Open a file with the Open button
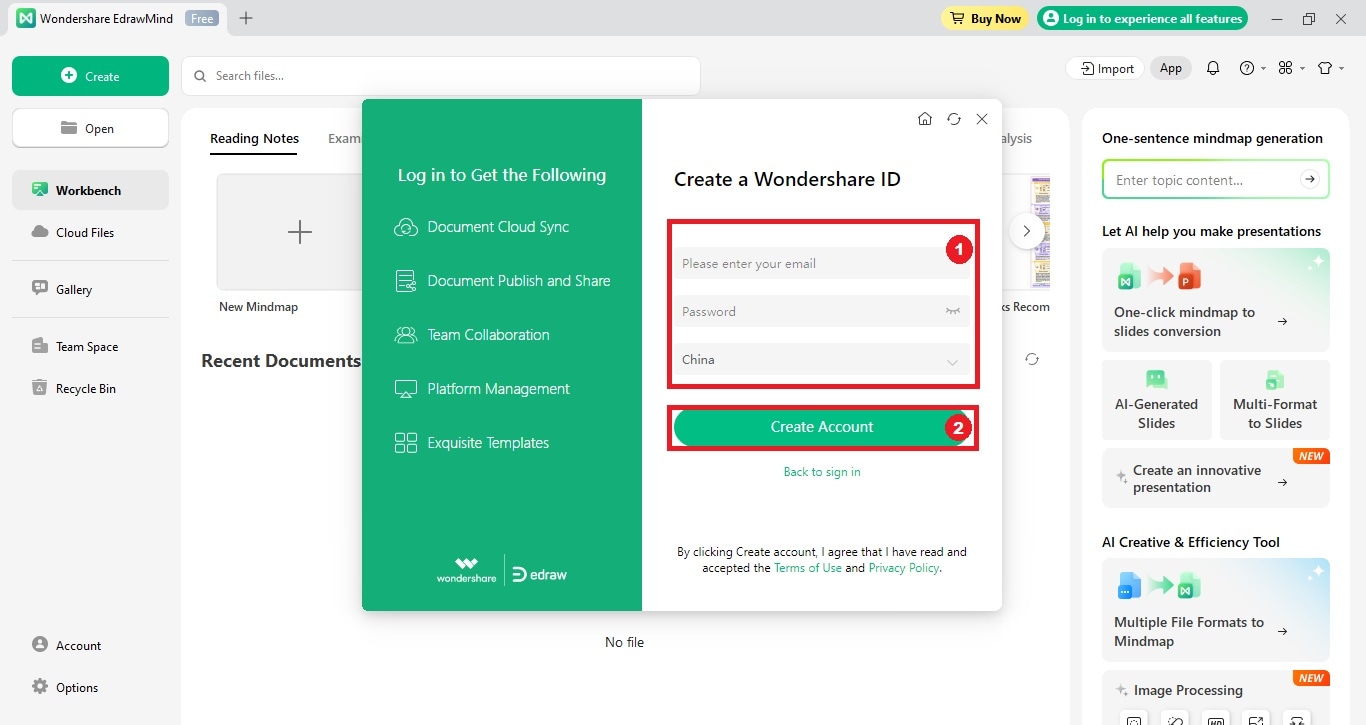Screen dimensions: 1366x725 click(x=90, y=128)
